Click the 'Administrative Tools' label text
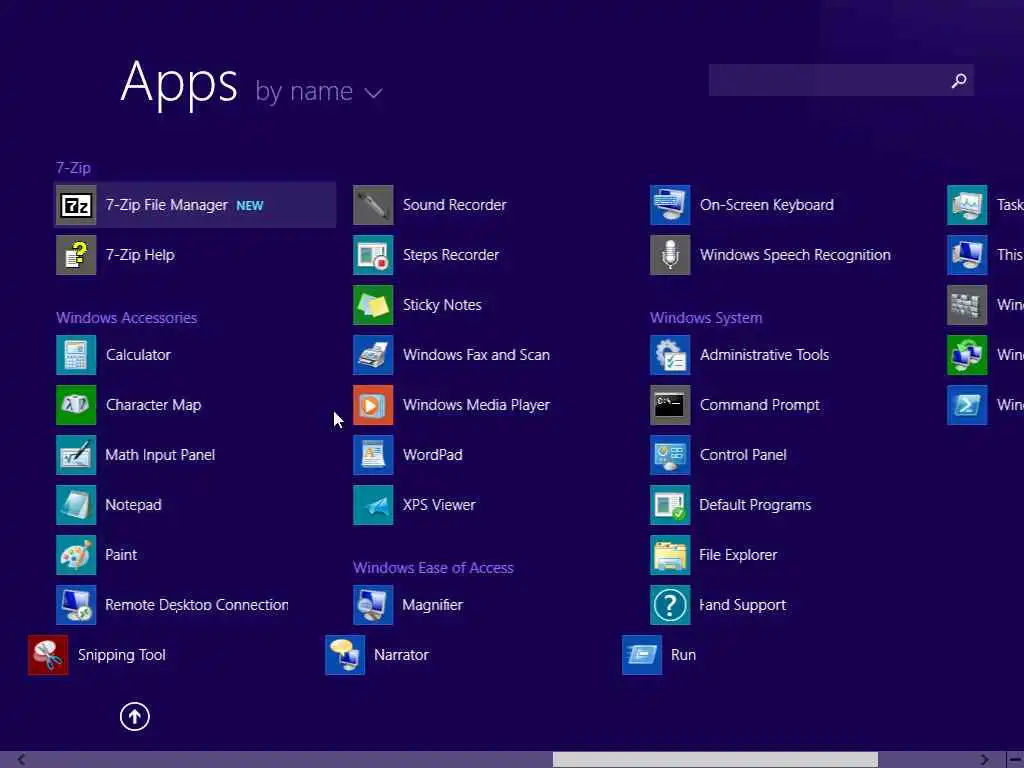This screenshot has height=768, width=1024. 764,355
